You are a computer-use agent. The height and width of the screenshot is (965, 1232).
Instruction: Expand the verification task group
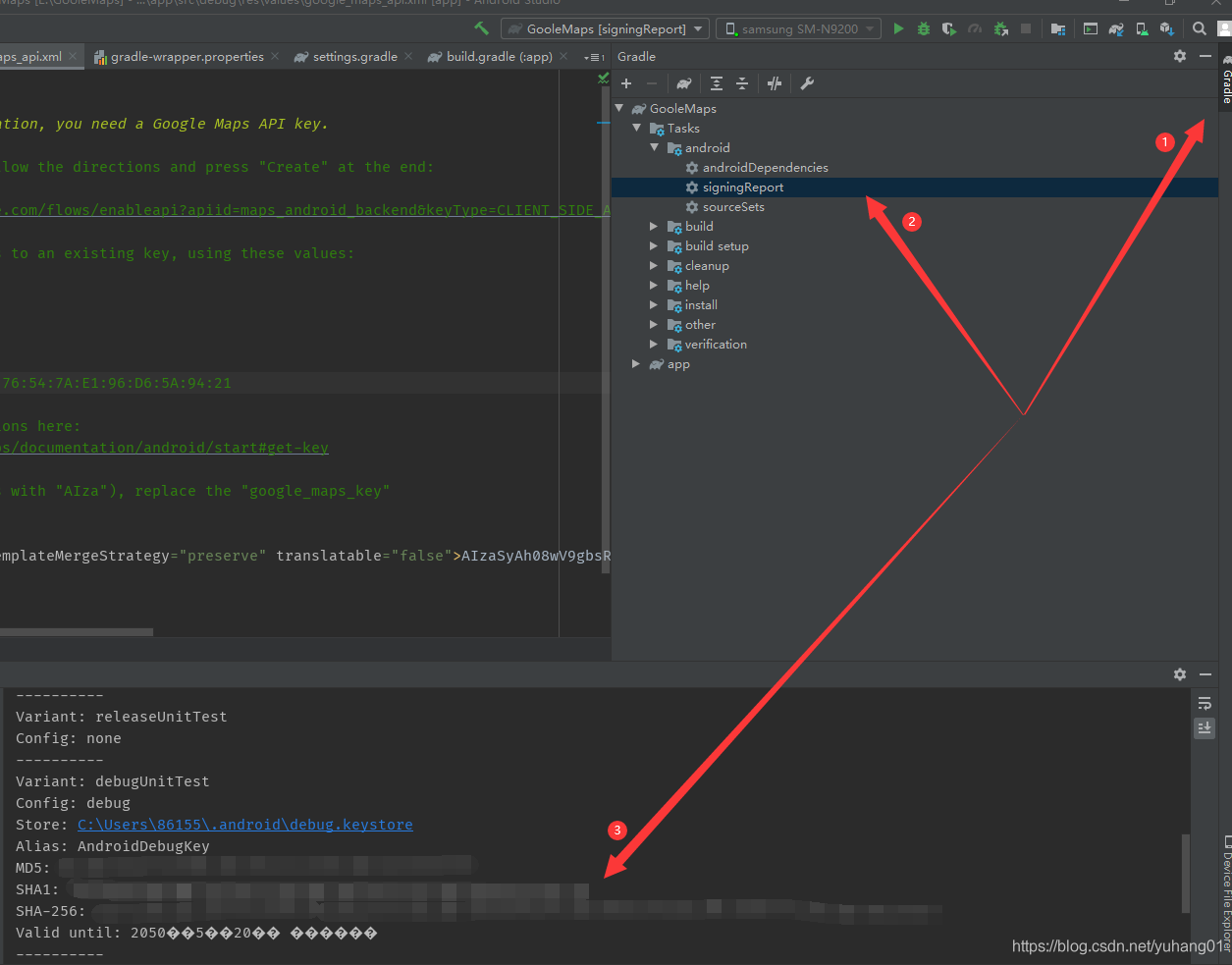(x=655, y=344)
